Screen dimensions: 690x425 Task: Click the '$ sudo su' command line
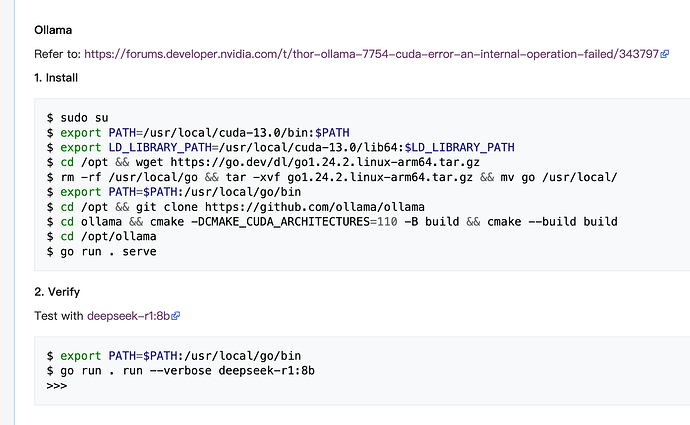[77, 118]
